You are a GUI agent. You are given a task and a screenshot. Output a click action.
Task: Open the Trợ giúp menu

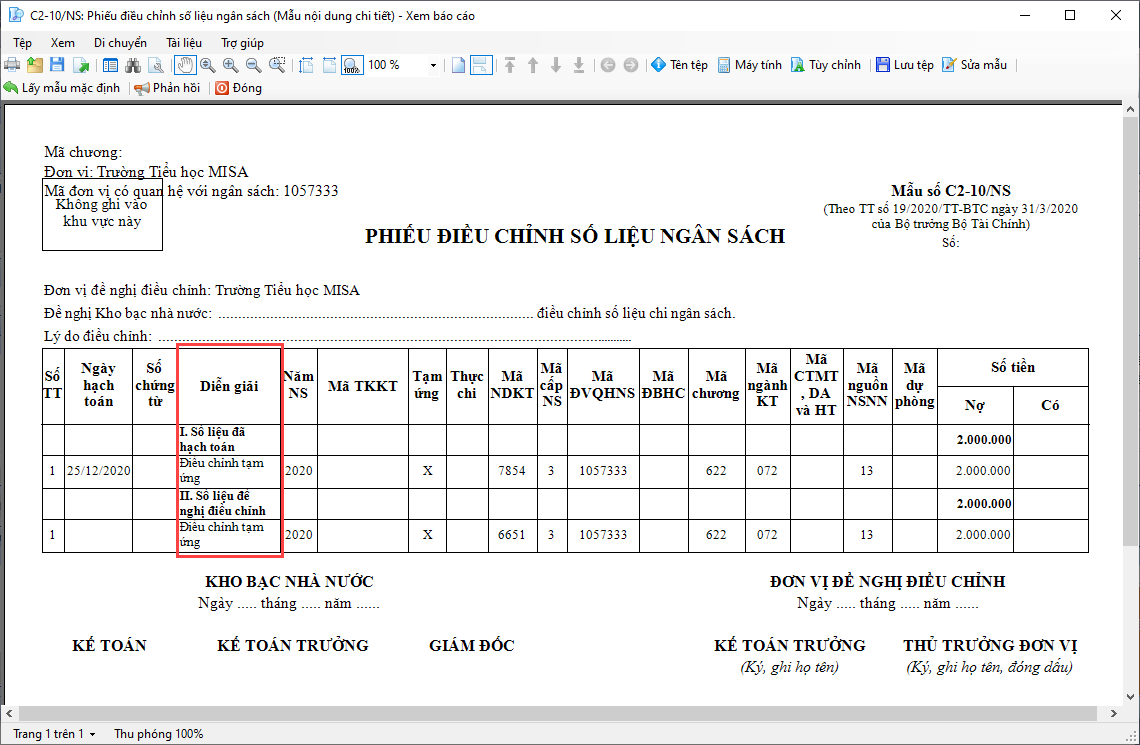(242, 43)
